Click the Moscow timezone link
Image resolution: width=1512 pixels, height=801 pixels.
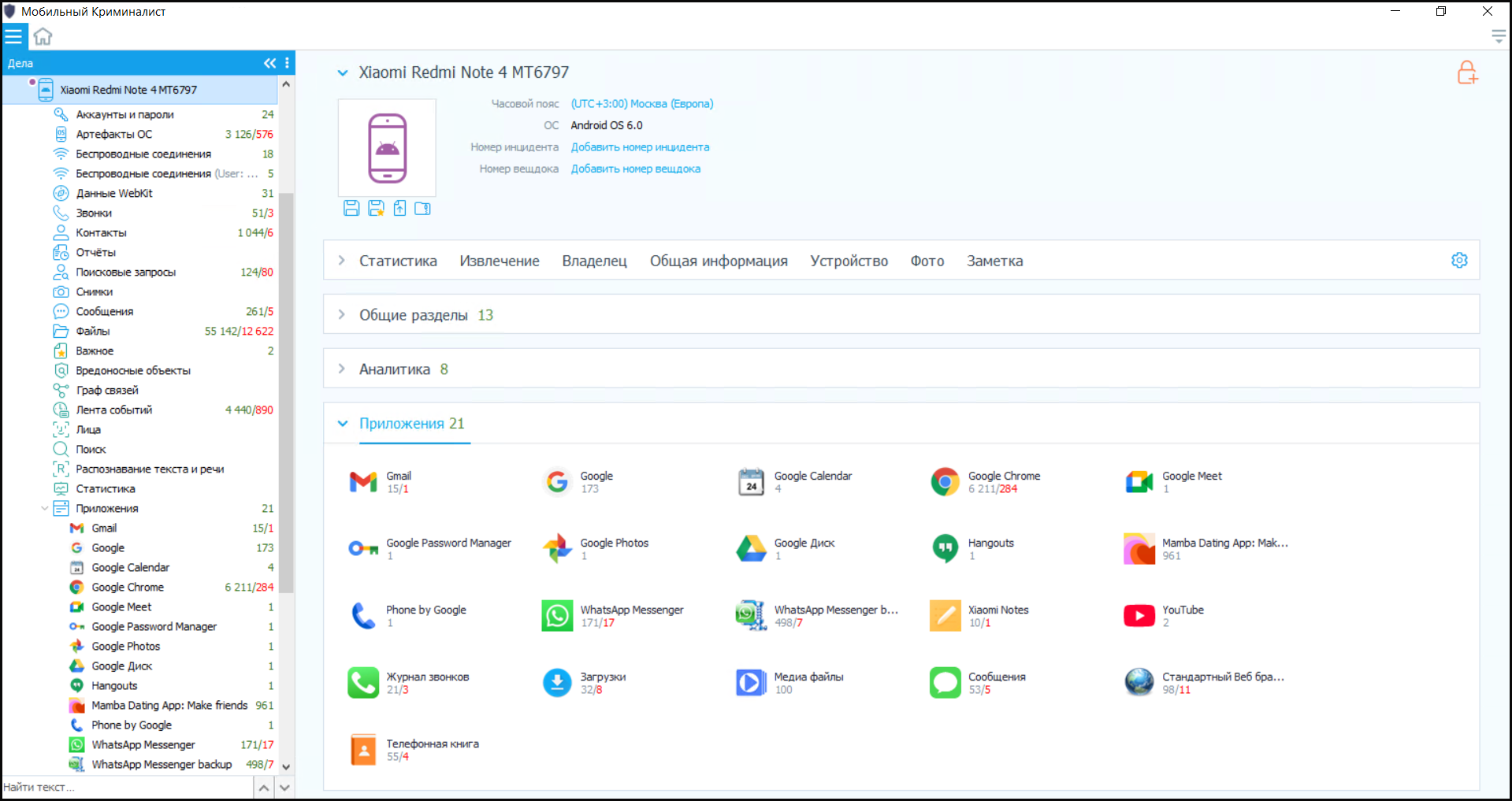642,104
